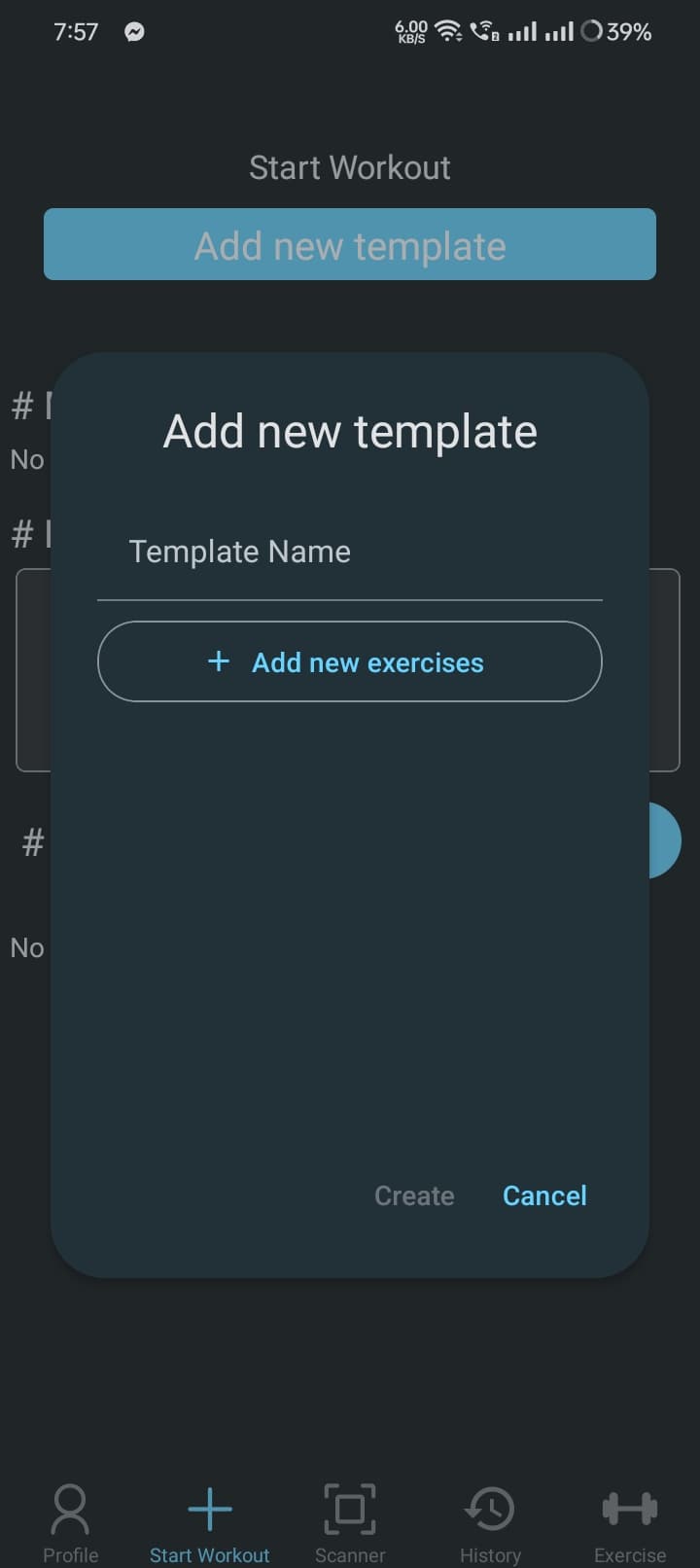Tap the dialog title Add new template

[349, 431]
